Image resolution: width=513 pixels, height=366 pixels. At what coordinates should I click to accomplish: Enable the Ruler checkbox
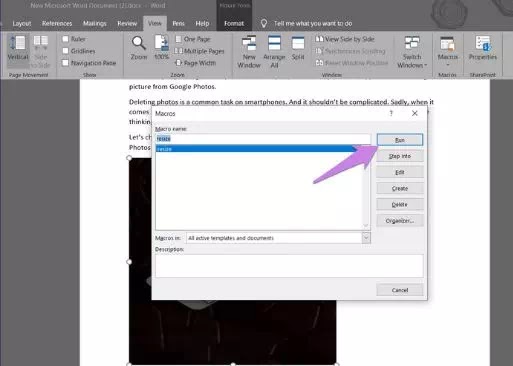(x=66, y=39)
